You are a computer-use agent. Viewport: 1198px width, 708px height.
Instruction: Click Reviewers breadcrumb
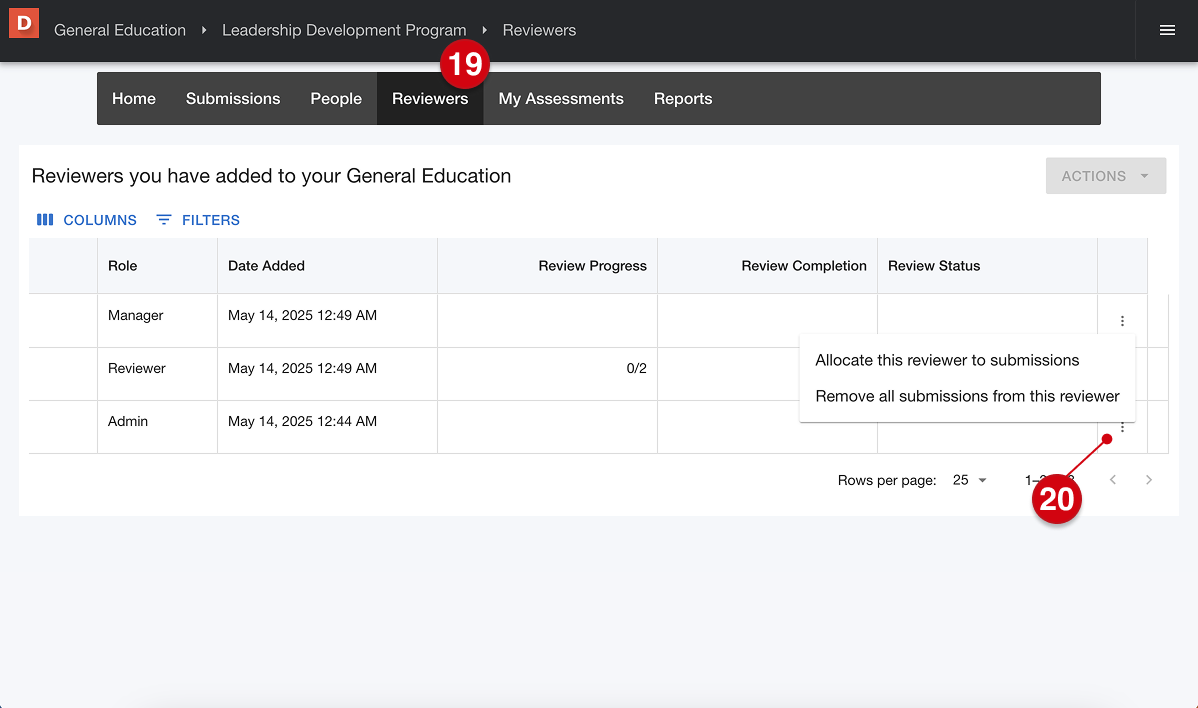[539, 31]
